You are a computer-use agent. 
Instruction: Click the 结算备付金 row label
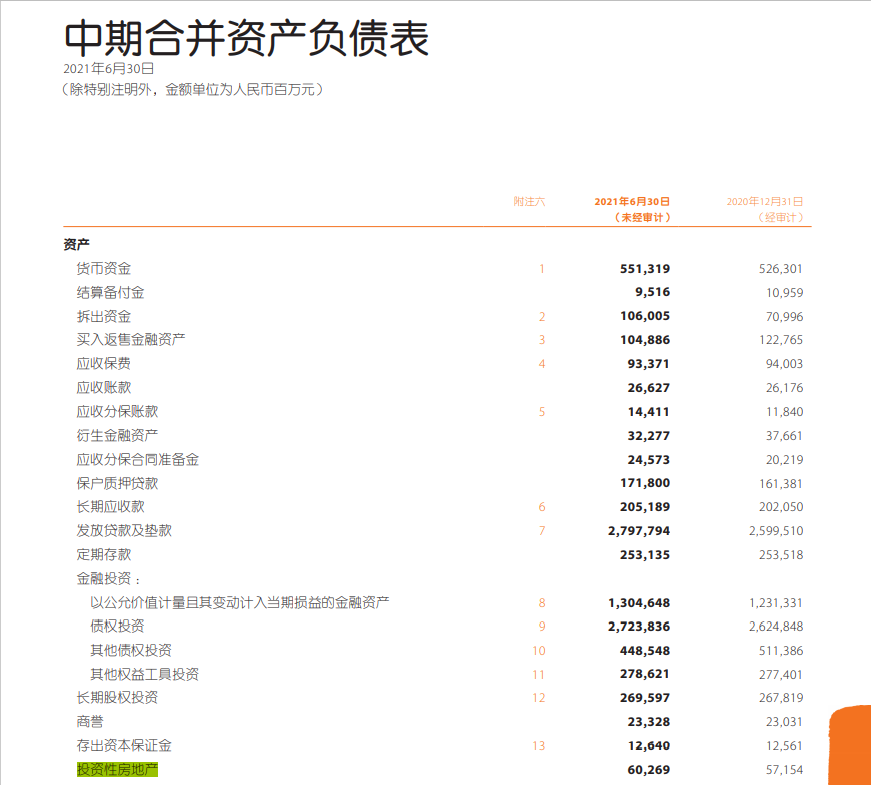111,292
